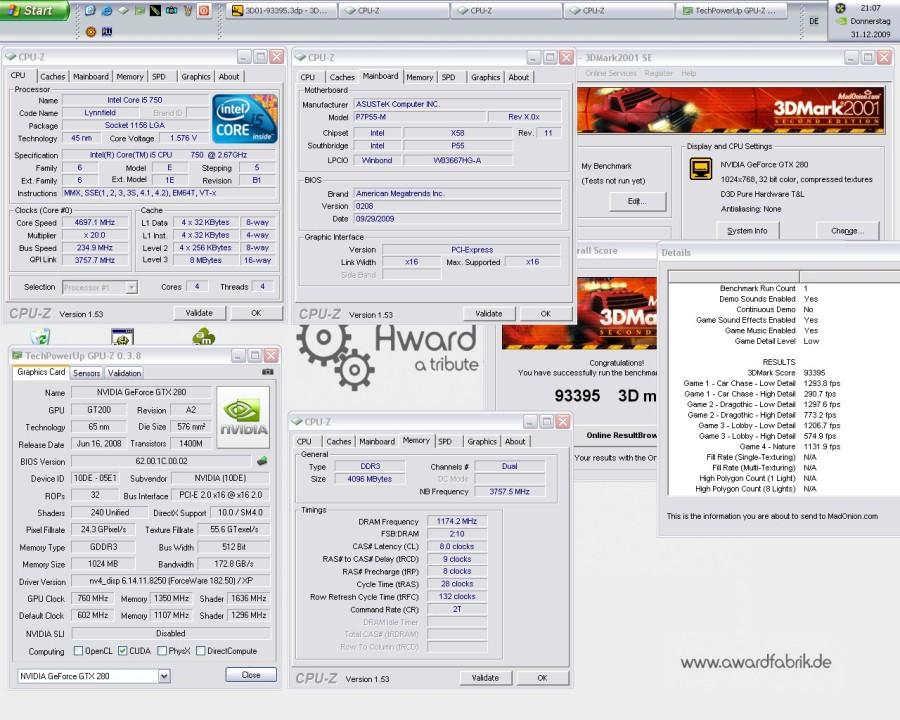
Task: Click the P7P55-M model field in CPU-Z
Action: click(x=419, y=117)
